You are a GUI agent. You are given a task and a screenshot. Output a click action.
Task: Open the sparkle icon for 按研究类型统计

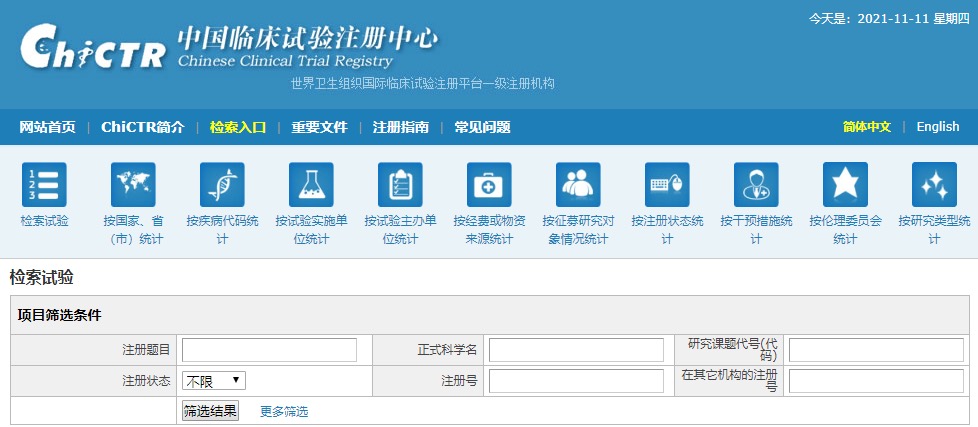934,185
